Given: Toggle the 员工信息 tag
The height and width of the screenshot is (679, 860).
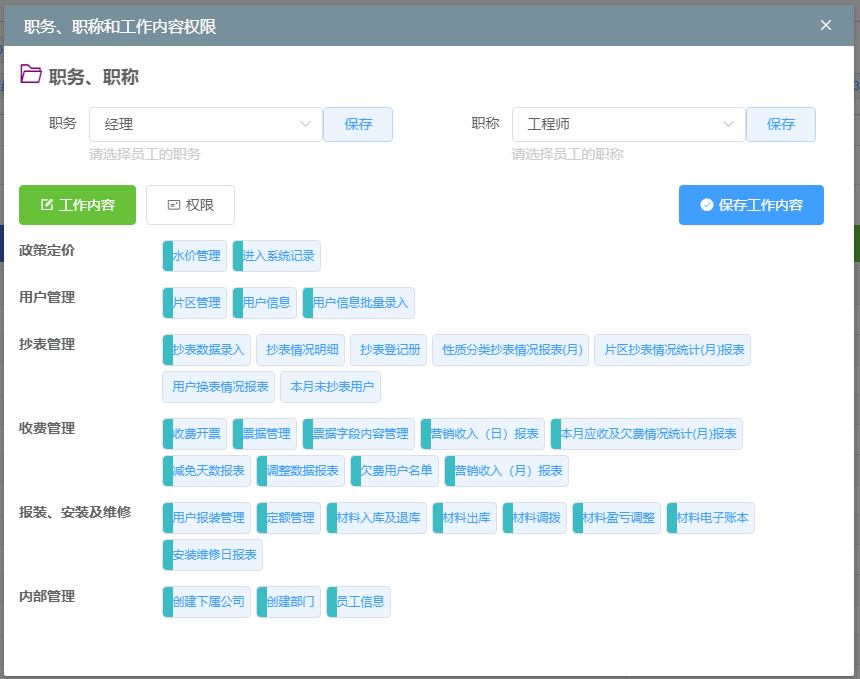Looking at the screenshot, I should point(359,602).
